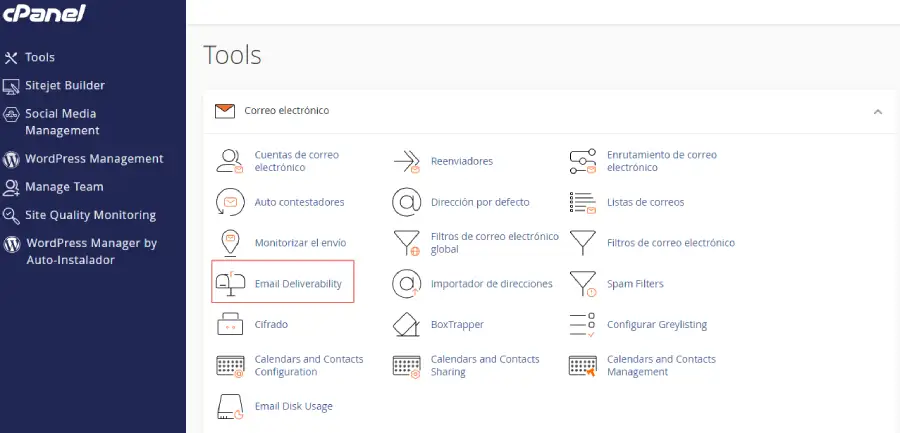Open WordPress Manager by Auto-Instalador entry
Viewport: 900px width, 433px height.
click(x=91, y=252)
